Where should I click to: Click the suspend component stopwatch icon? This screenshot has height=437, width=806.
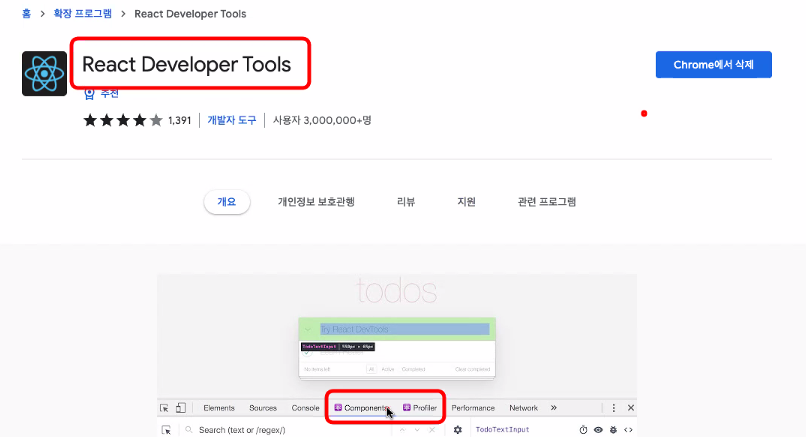tap(583, 430)
